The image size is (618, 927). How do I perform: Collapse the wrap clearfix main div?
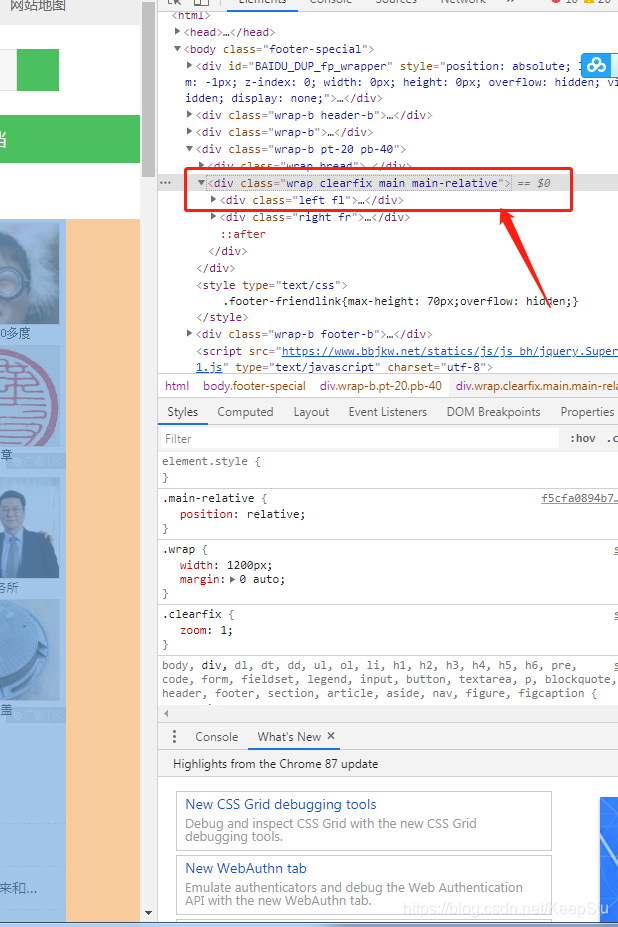(x=201, y=183)
